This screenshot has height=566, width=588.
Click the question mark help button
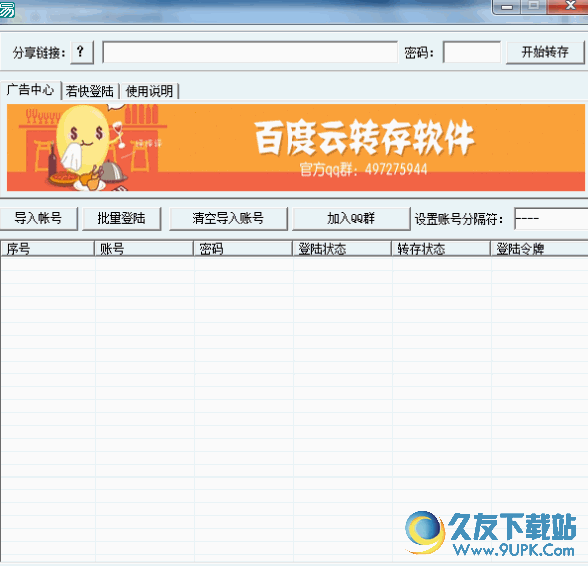[82, 52]
